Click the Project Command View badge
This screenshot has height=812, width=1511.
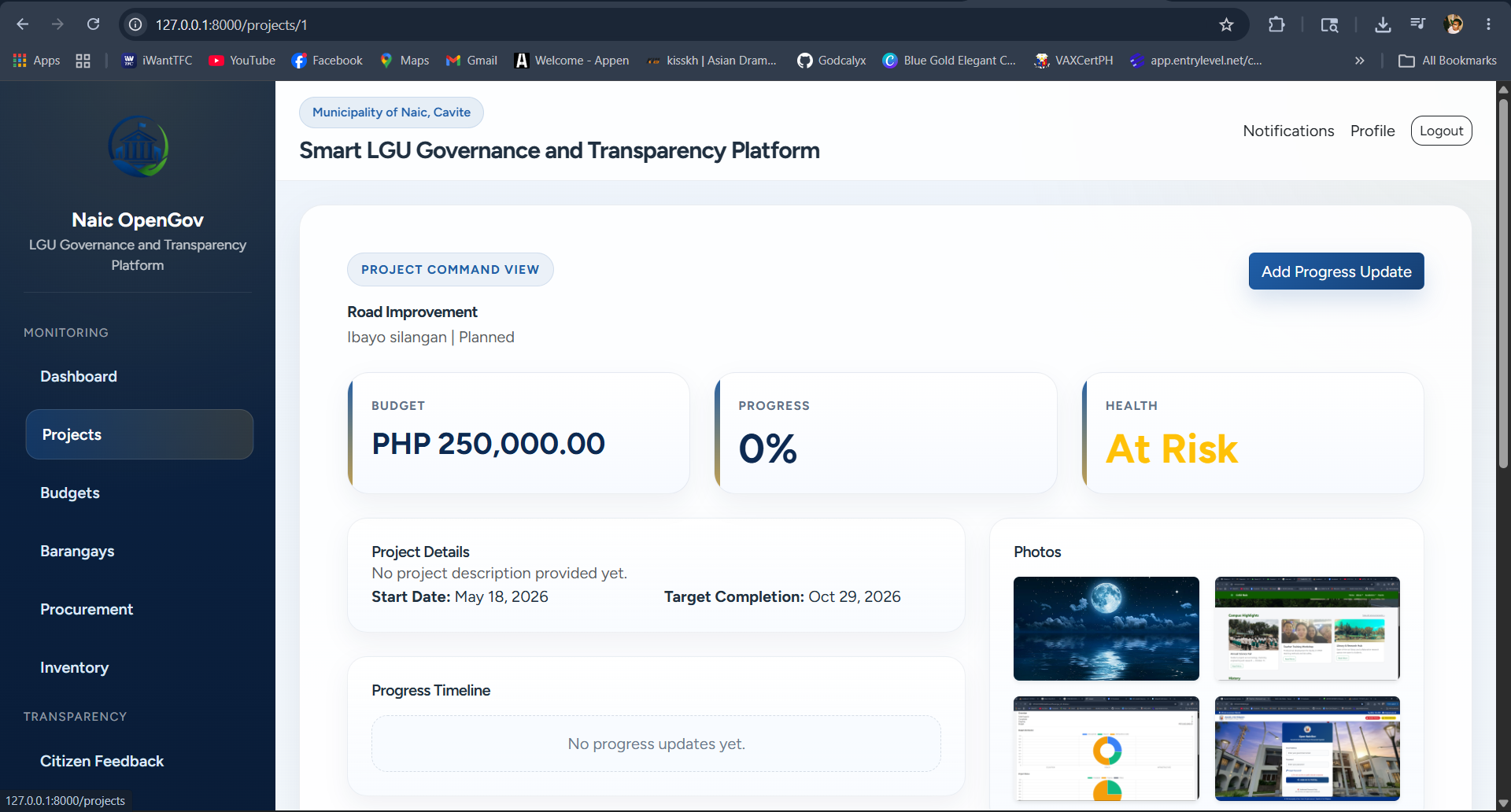coord(450,269)
